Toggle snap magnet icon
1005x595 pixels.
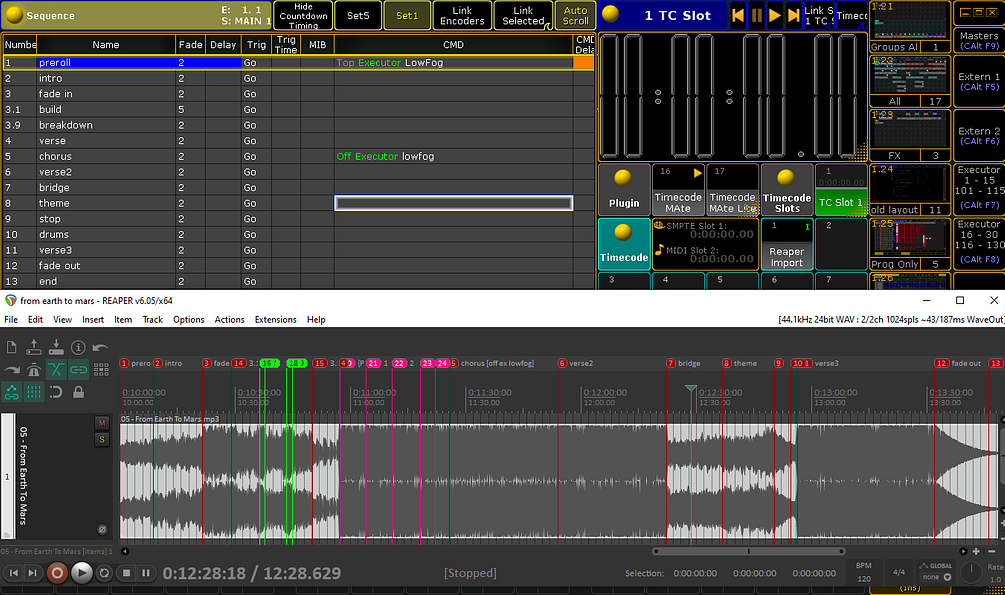56,392
